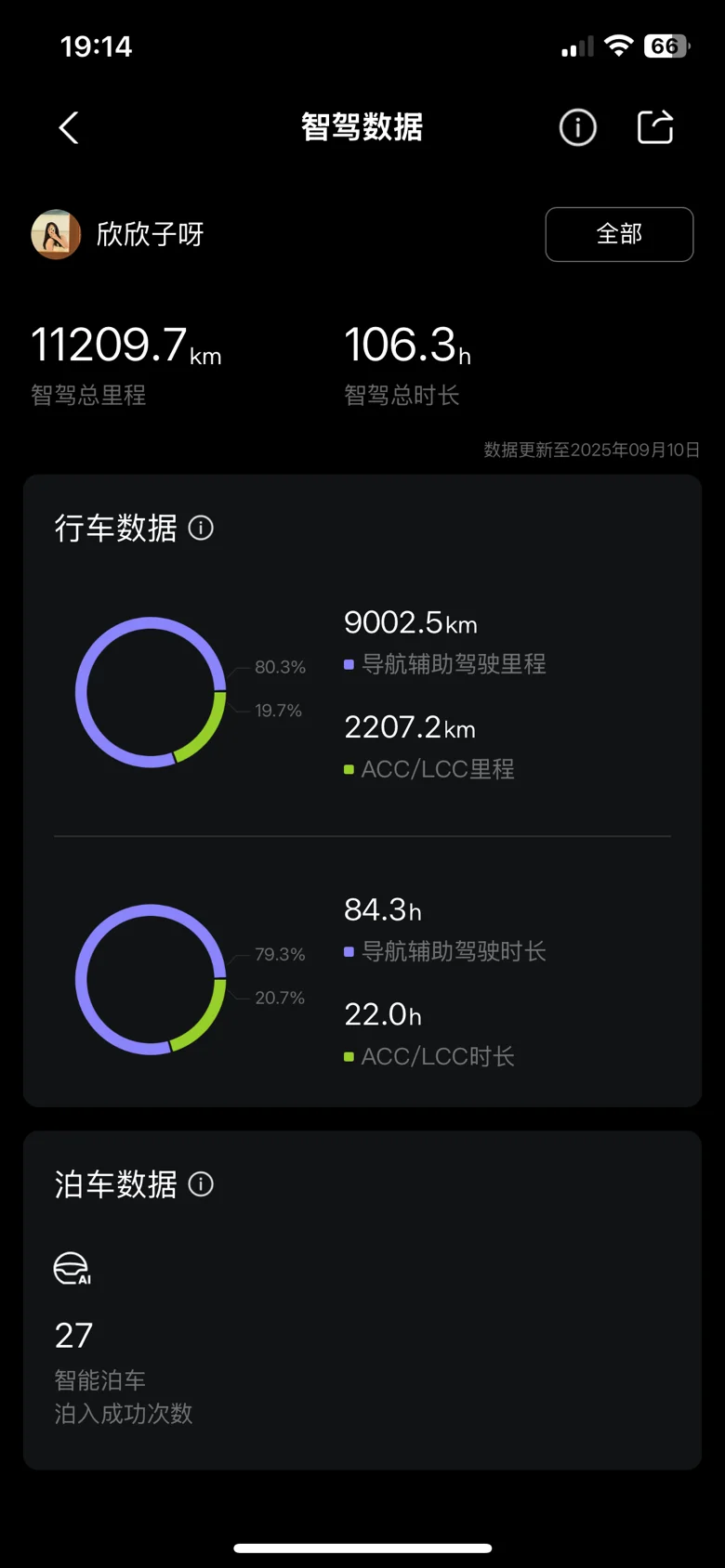
Task: Tap the share icon top right
Action: click(655, 127)
